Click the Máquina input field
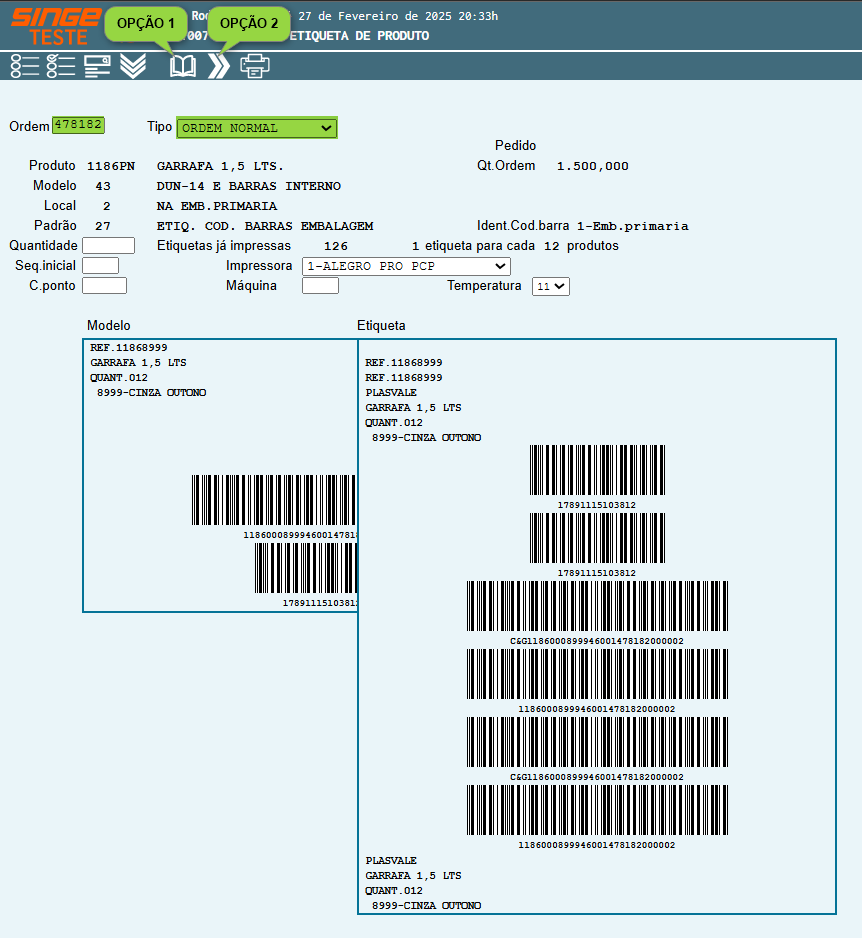Image resolution: width=862 pixels, height=938 pixels. [x=320, y=286]
